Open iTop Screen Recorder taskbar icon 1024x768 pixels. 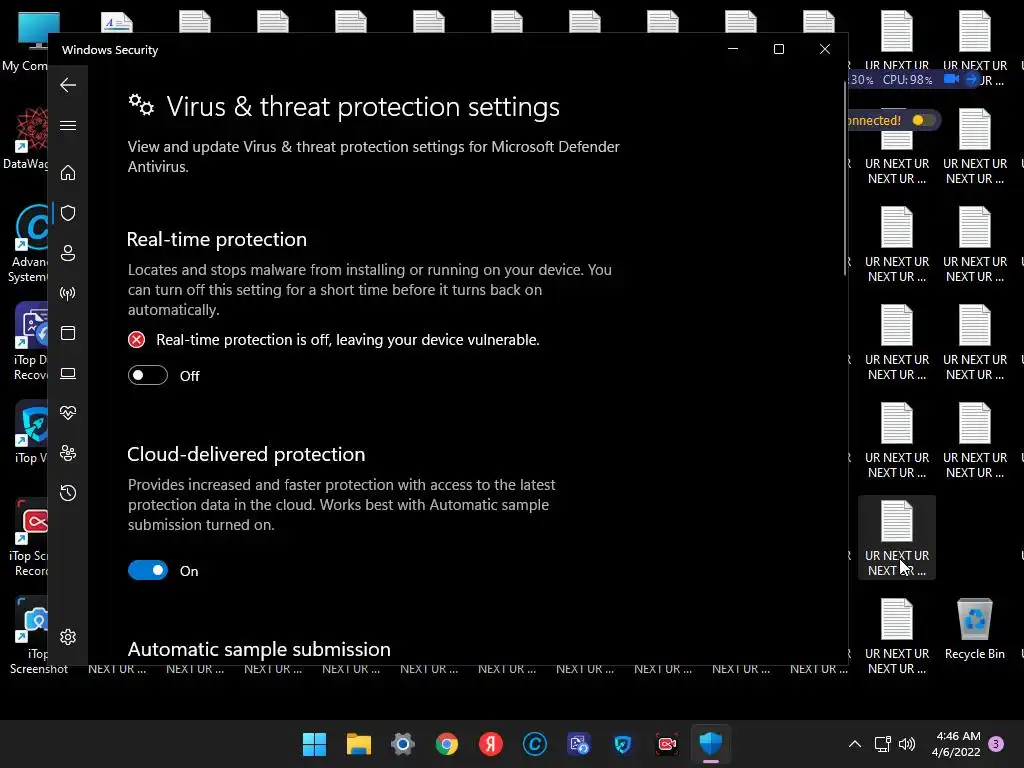667,744
